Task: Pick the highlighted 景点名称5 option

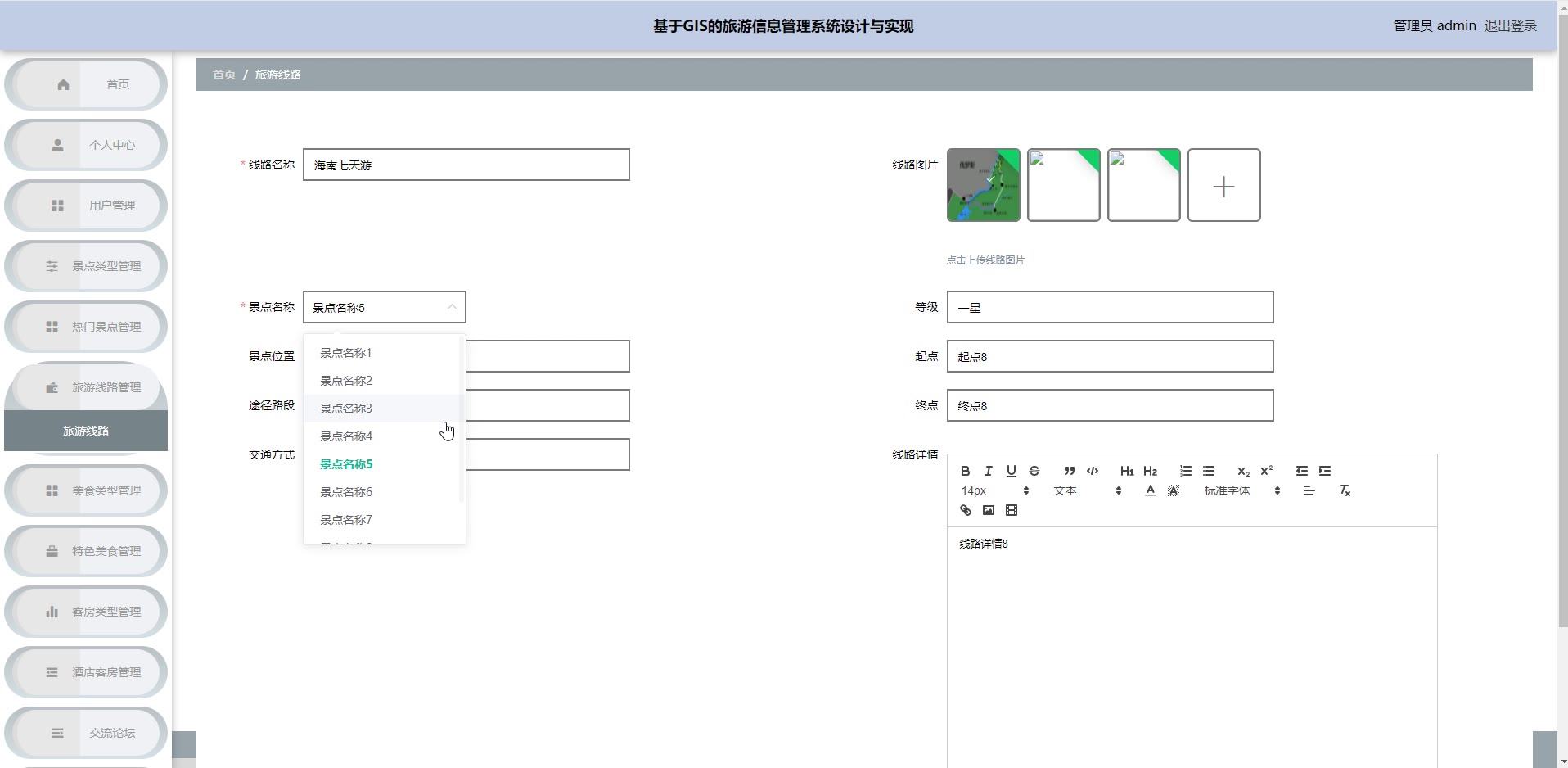Action: (384, 464)
